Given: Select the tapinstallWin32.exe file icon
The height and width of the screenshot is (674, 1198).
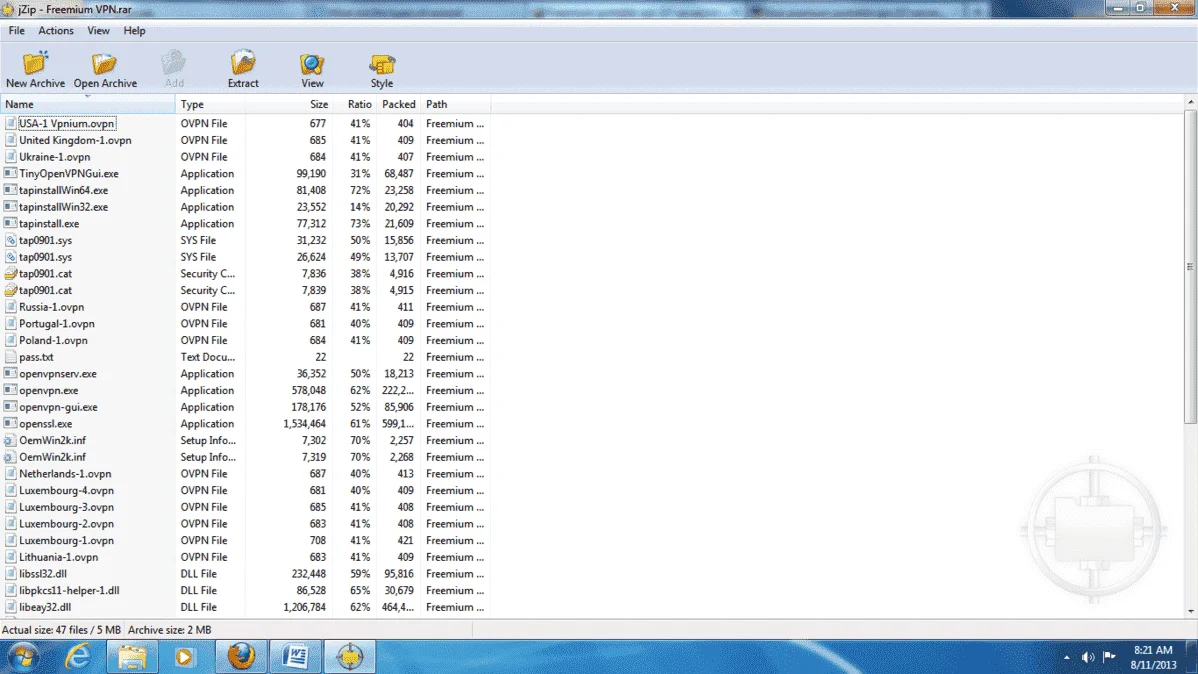Looking at the screenshot, I should [x=11, y=206].
